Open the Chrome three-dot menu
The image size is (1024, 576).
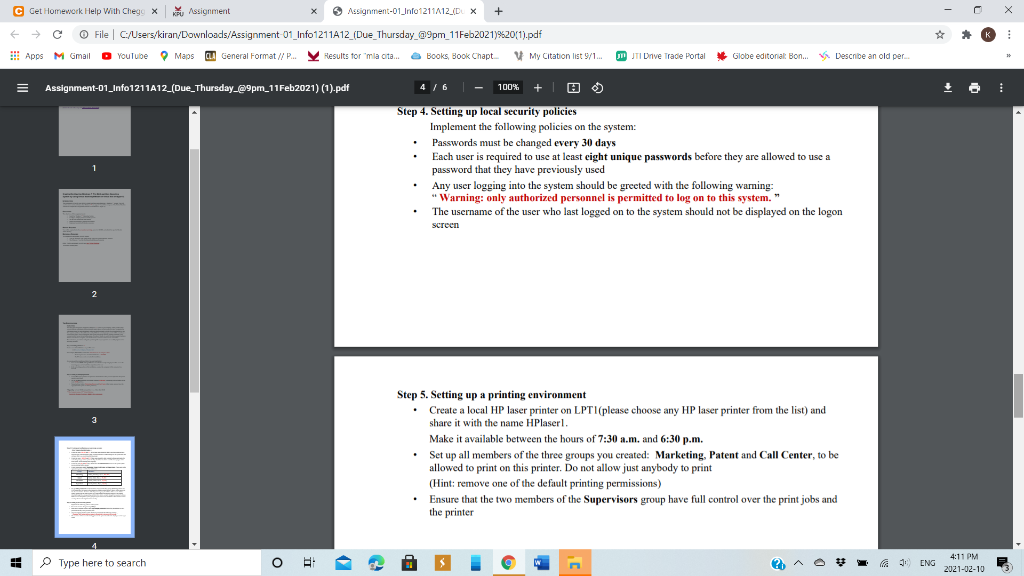click(1009, 35)
